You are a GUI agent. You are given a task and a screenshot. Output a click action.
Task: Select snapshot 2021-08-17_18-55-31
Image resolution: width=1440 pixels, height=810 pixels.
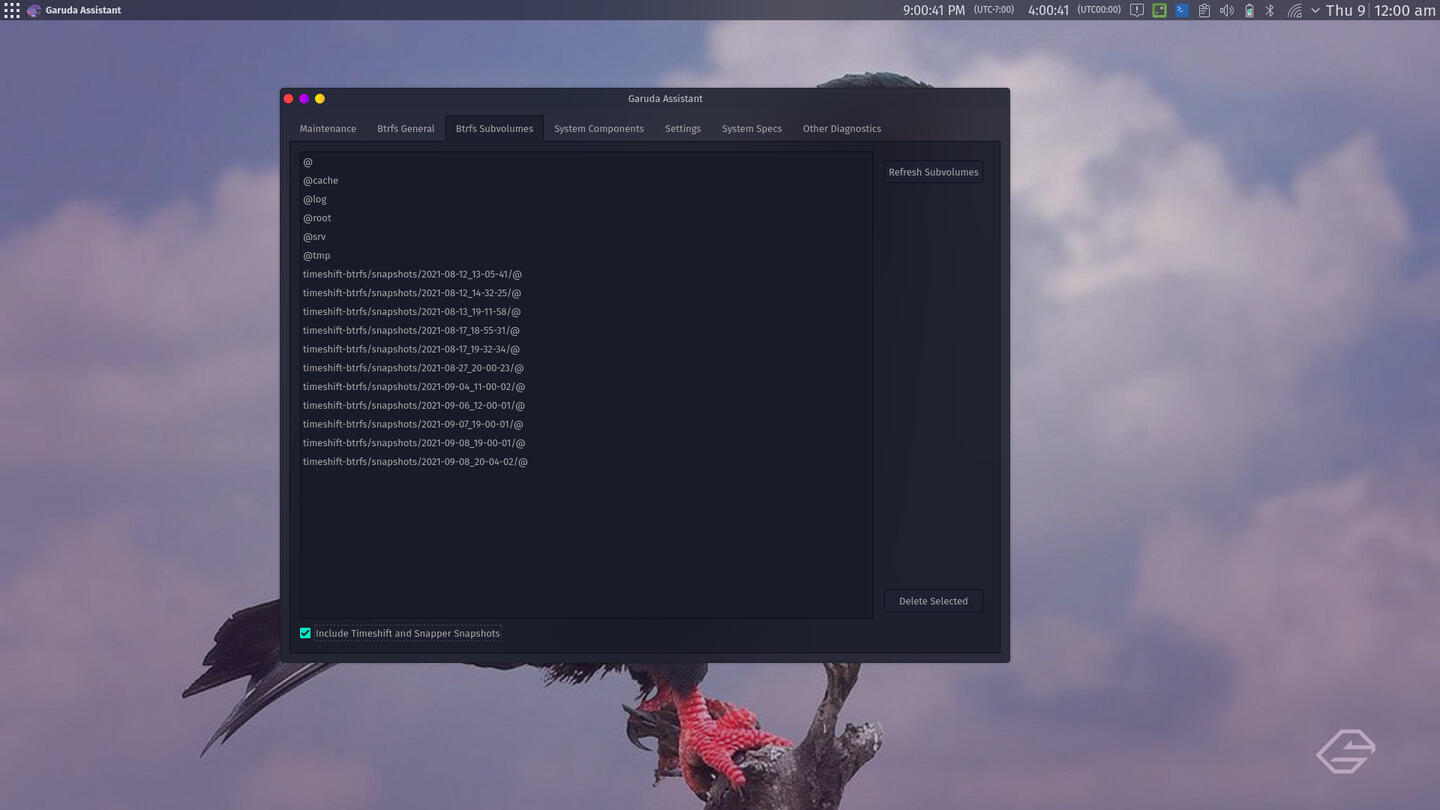point(586,331)
